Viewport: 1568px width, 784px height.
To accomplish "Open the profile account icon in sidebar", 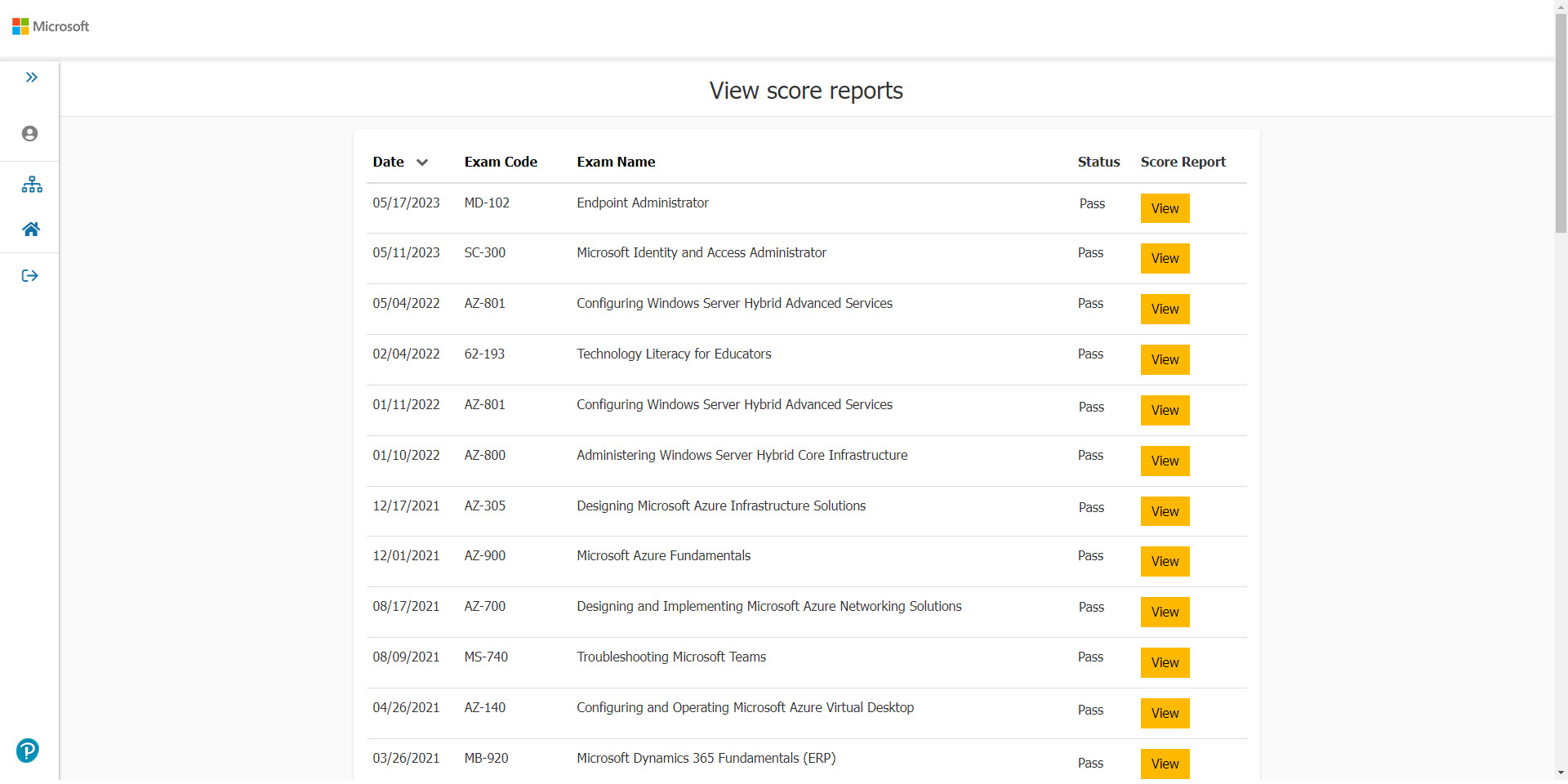I will [x=30, y=133].
